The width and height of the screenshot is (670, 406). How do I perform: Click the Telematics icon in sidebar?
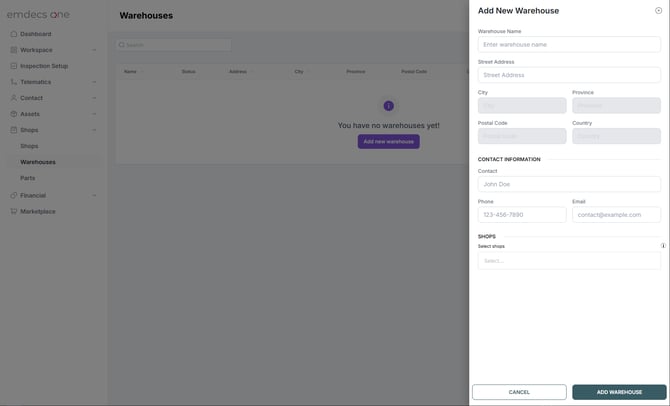[x=14, y=82]
